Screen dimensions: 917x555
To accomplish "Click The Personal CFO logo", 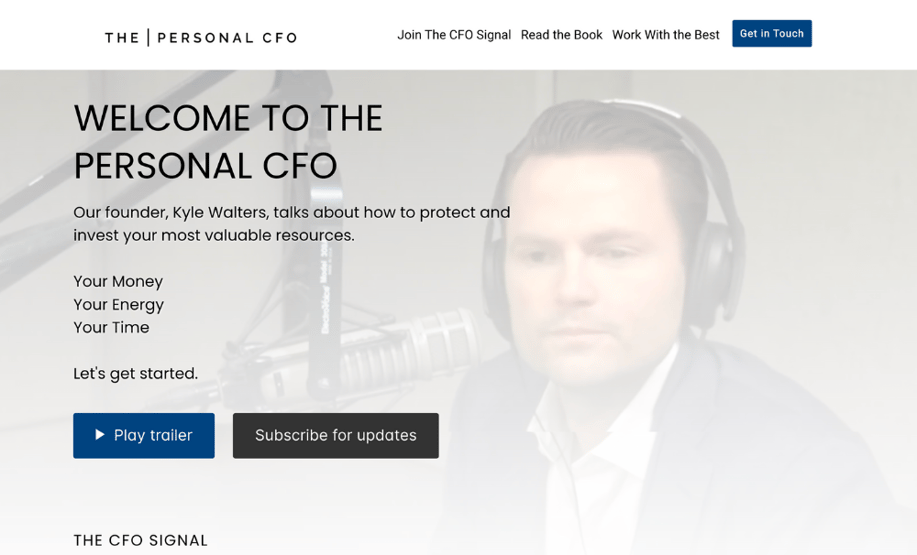I will point(200,38).
